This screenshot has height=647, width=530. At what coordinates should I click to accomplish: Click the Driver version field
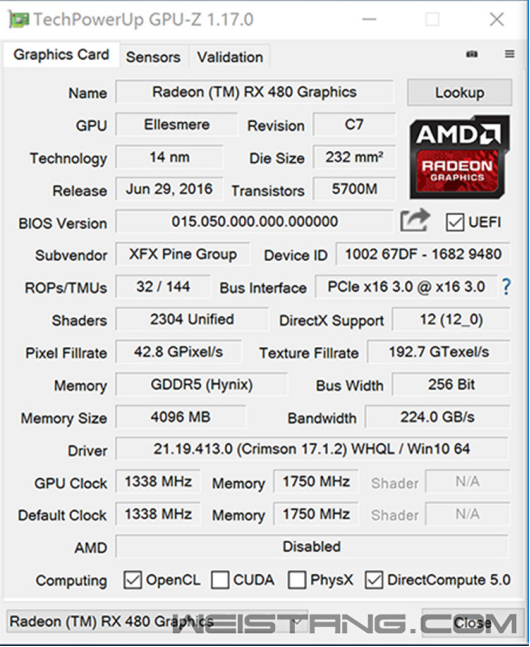312,449
